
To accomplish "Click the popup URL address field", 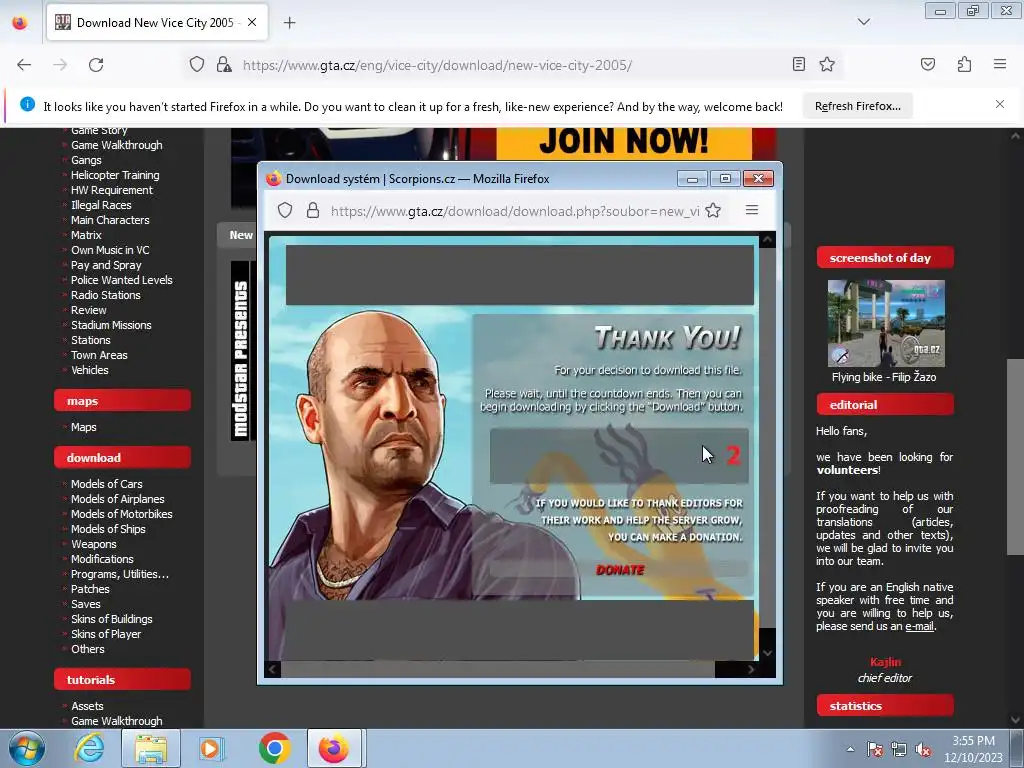I will pyautogui.click(x=515, y=211).
